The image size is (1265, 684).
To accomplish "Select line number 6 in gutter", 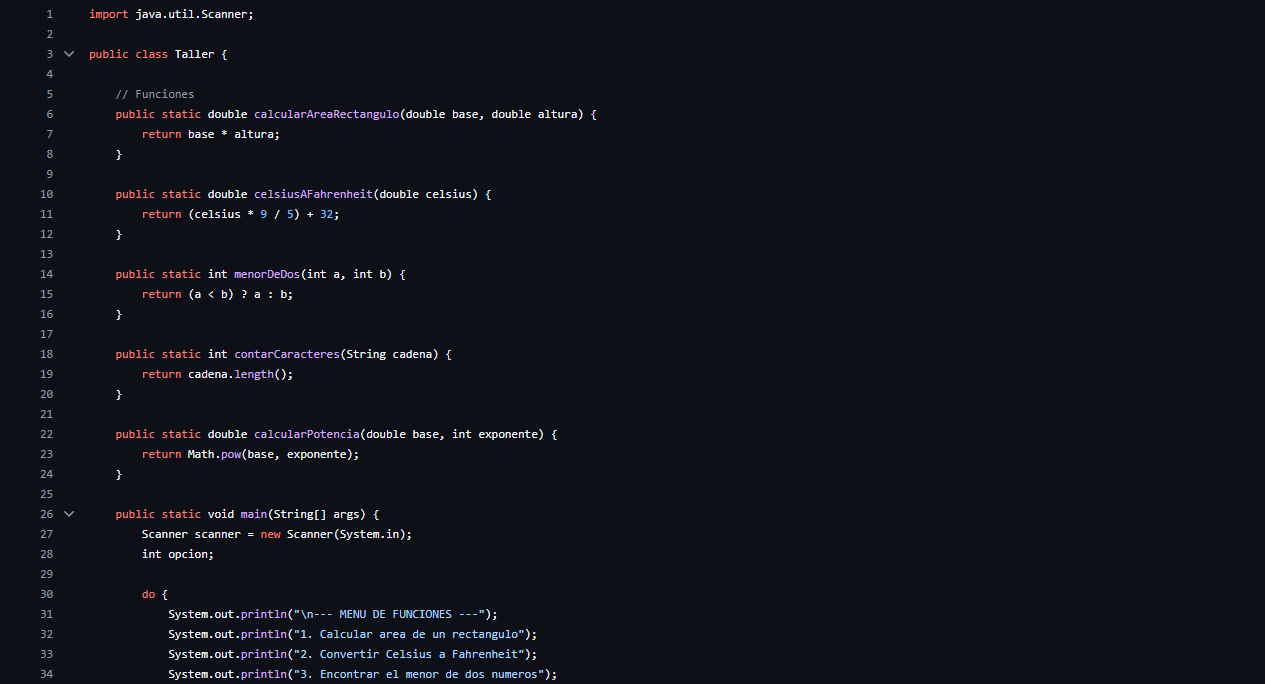I will (x=49, y=114).
